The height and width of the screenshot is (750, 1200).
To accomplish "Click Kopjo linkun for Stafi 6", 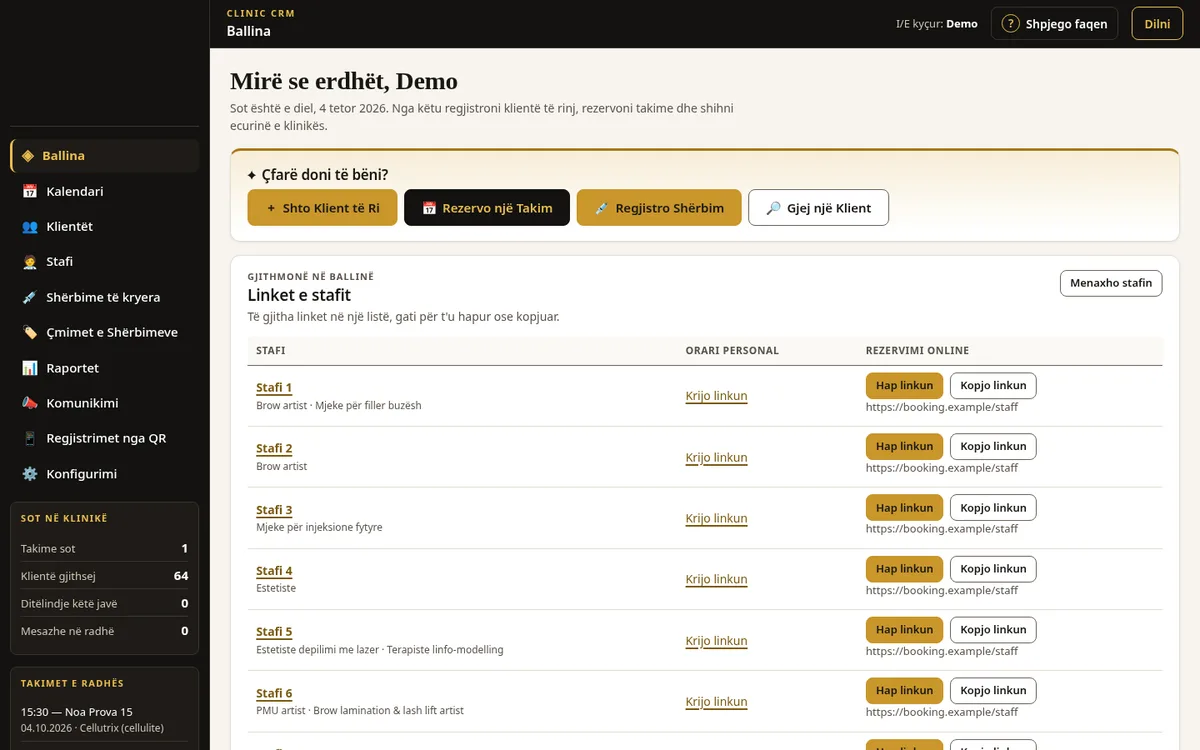I will (993, 691).
